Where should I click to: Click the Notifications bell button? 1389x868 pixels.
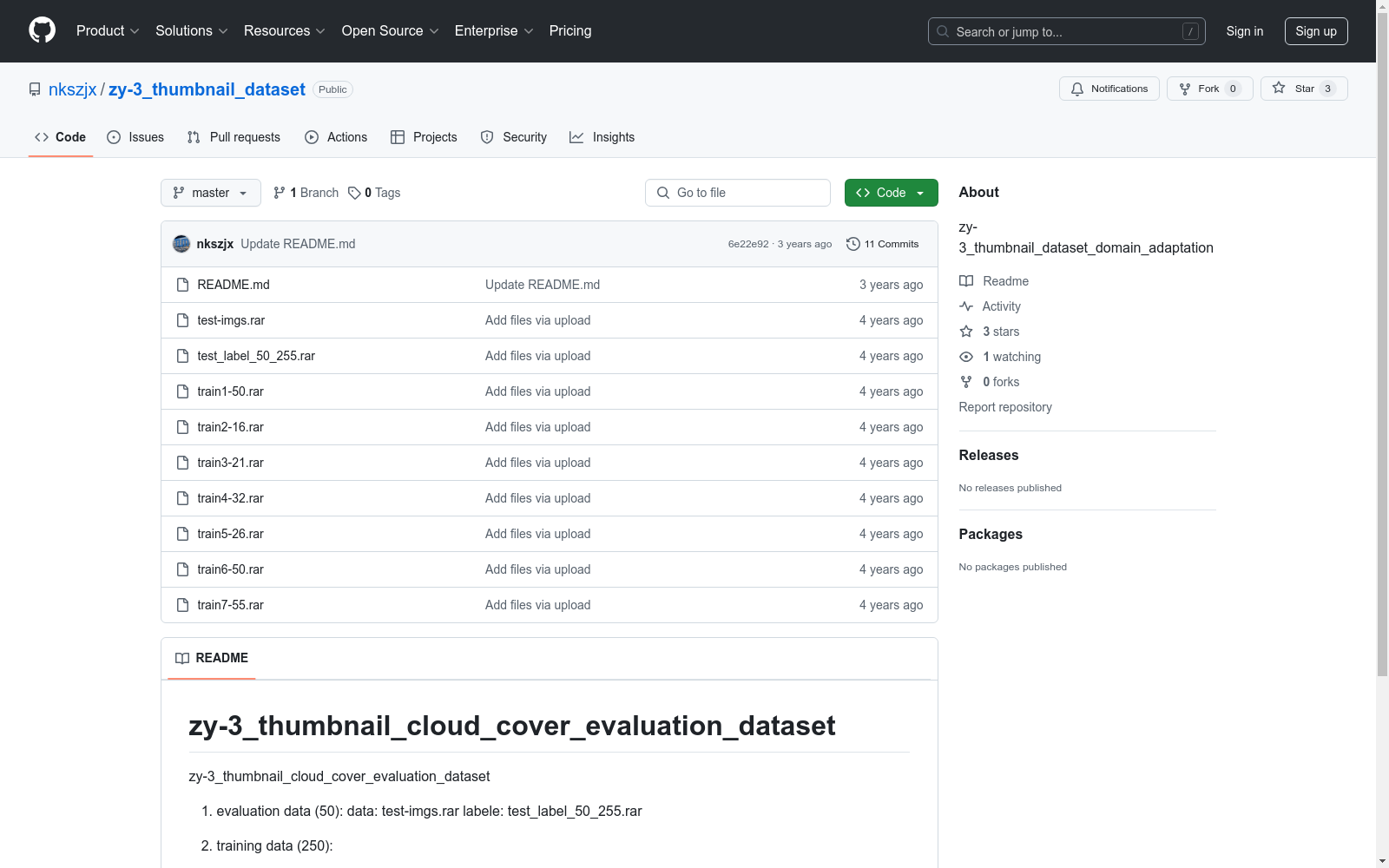coord(1109,89)
